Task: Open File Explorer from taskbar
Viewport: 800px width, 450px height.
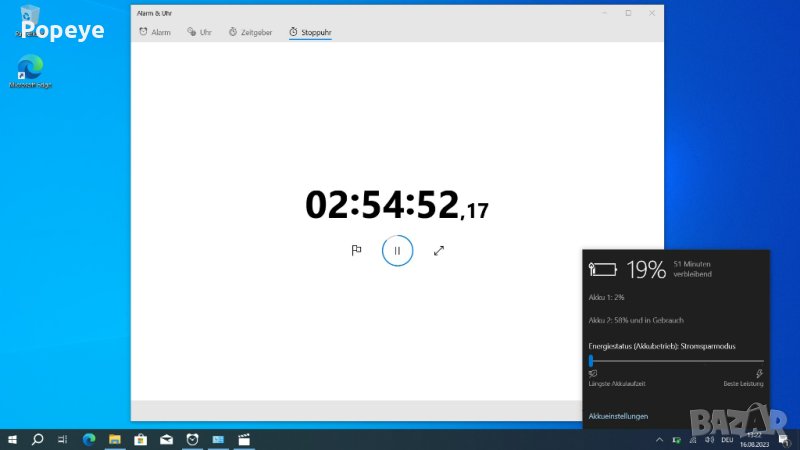Action: point(114,439)
